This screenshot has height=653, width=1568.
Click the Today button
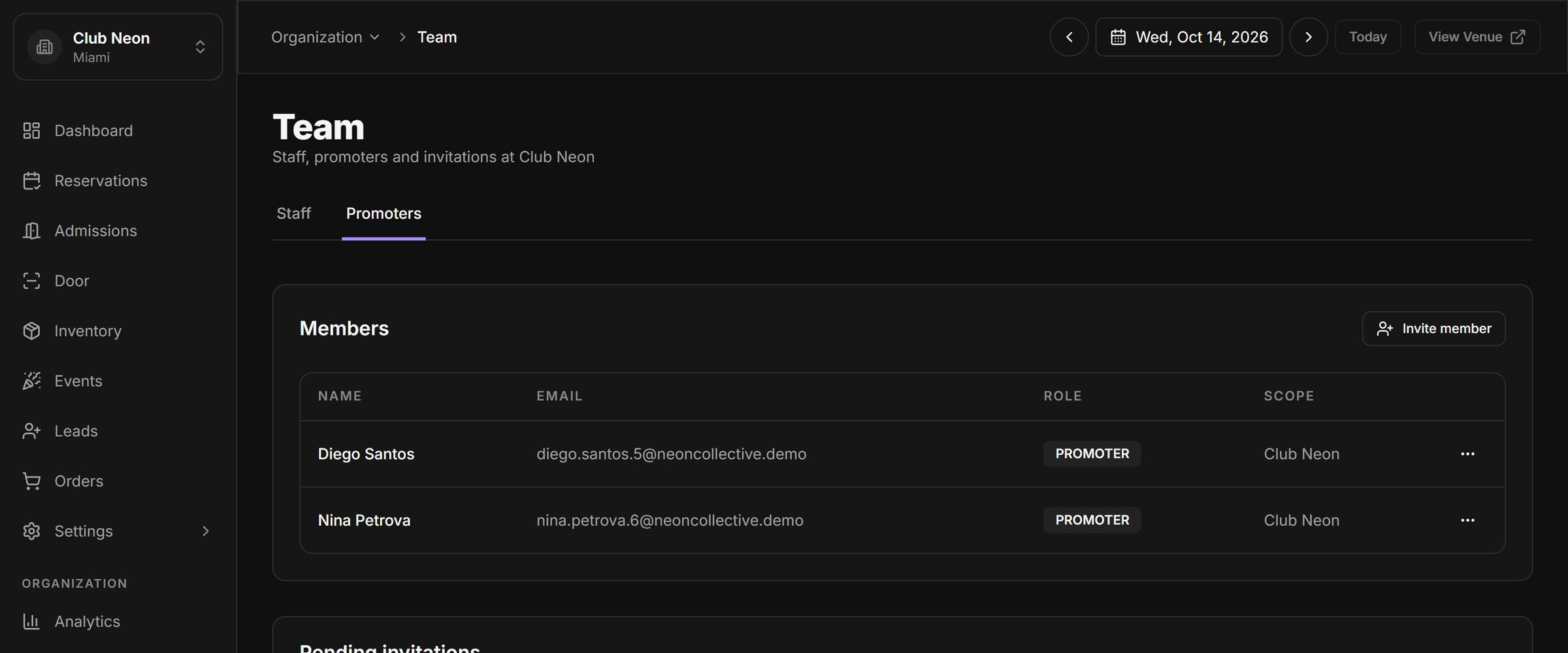coord(1367,37)
